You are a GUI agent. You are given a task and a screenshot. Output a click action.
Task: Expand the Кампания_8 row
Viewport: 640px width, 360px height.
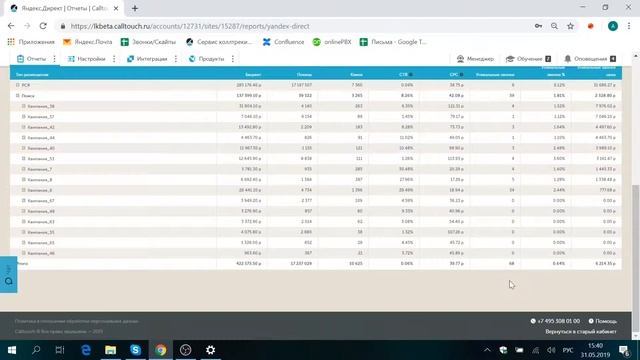coord(24,180)
